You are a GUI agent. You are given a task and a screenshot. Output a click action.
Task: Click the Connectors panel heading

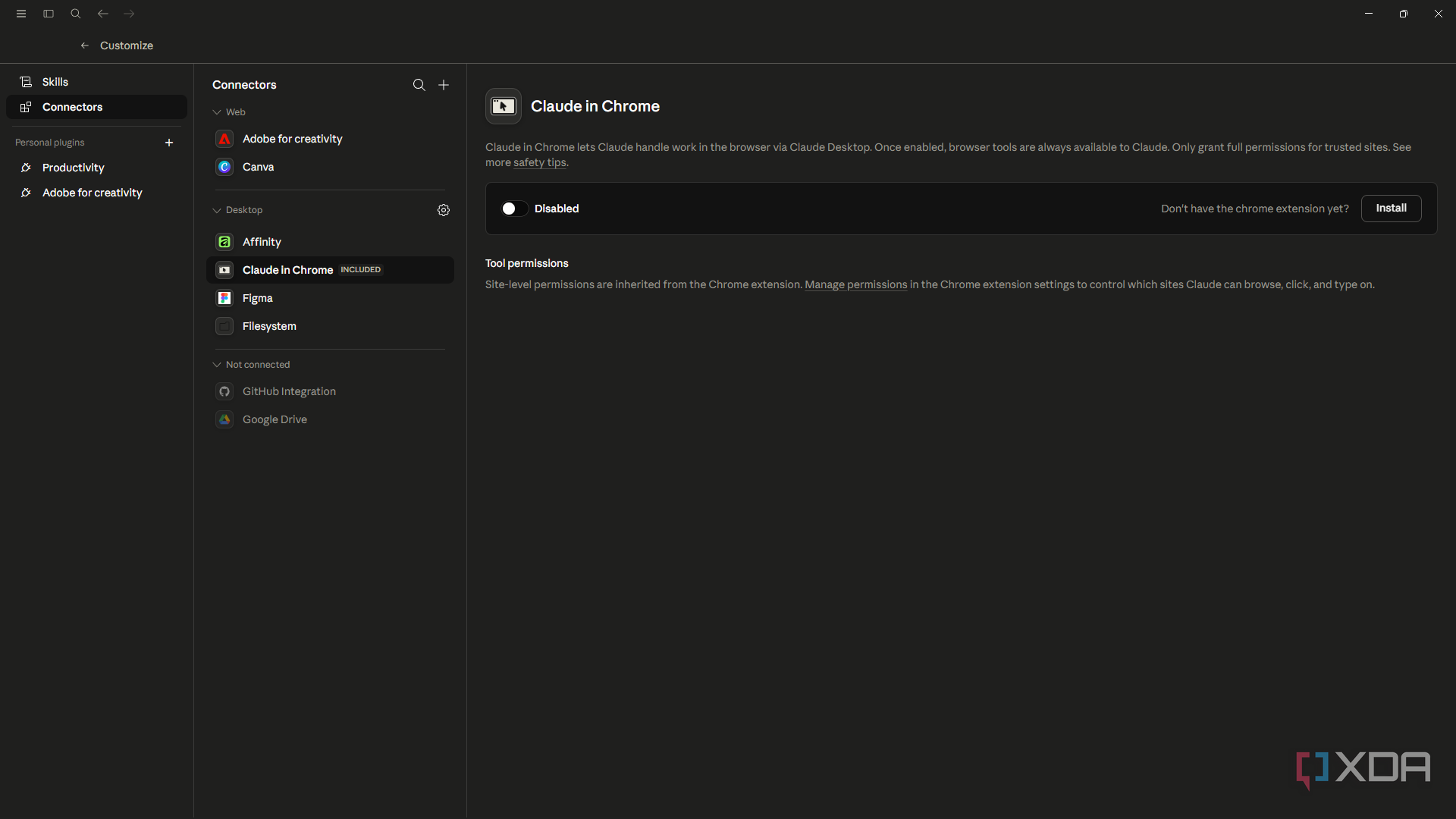244,85
